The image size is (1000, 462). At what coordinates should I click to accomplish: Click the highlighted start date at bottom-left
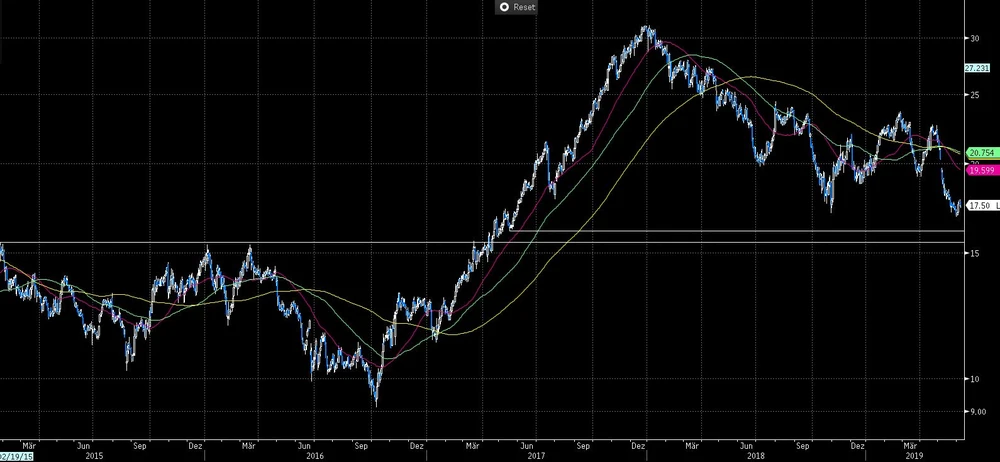[x=14, y=454]
